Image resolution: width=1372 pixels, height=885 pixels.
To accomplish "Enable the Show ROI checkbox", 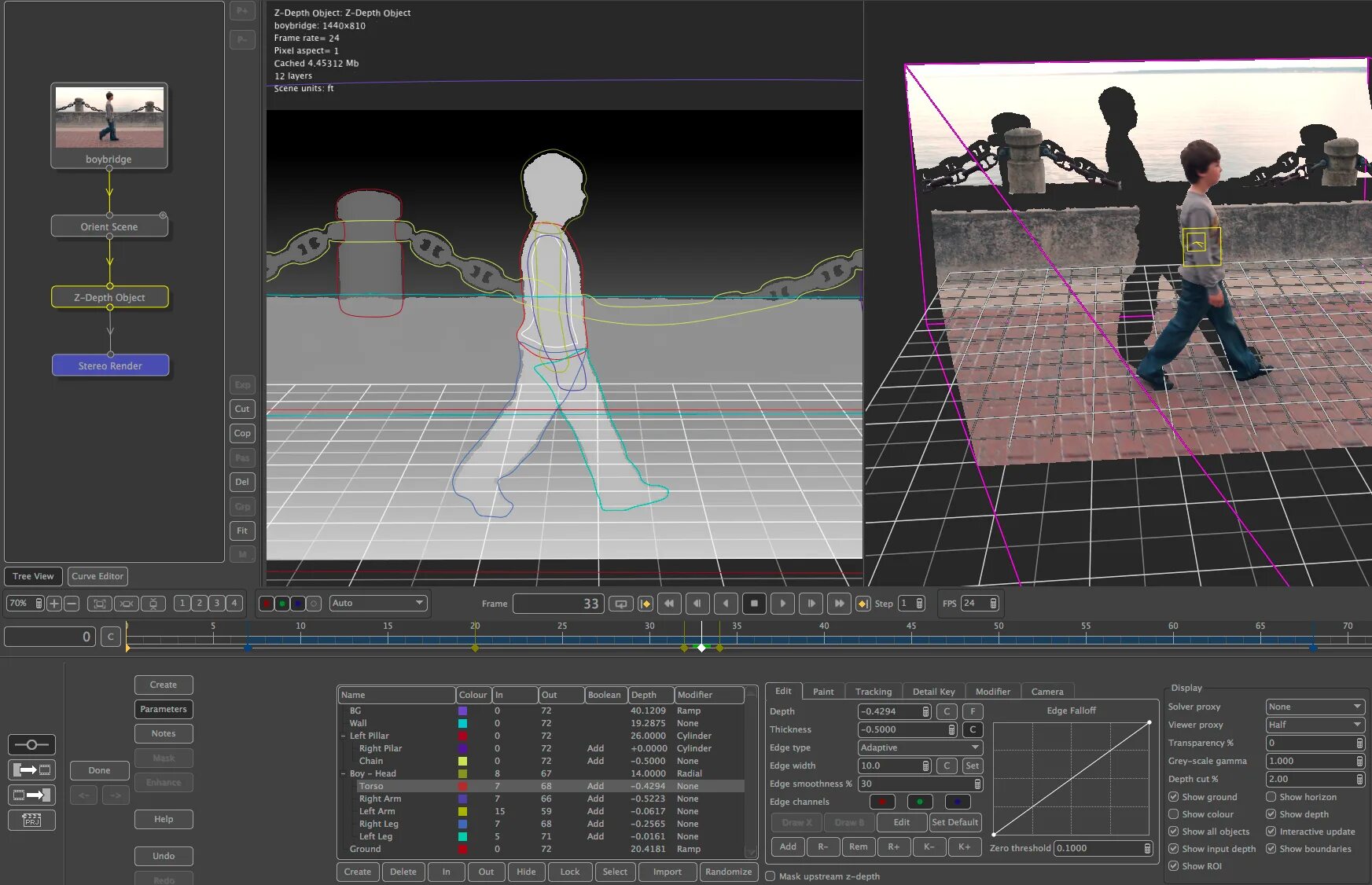I will 1172,865.
